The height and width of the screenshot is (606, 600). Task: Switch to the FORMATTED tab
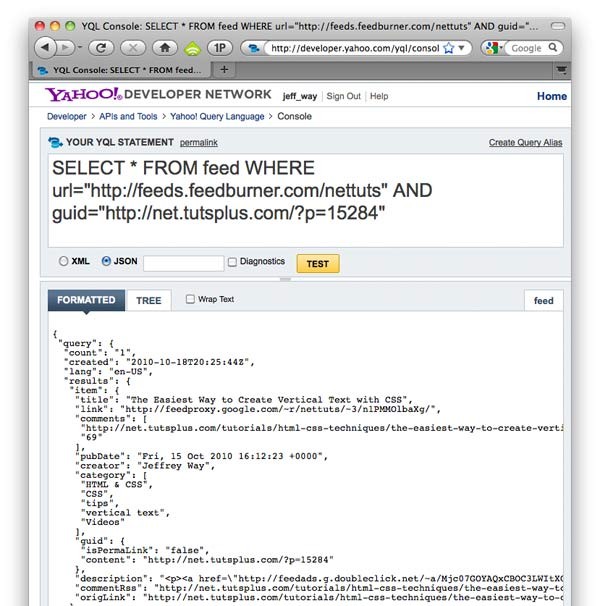(86, 300)
